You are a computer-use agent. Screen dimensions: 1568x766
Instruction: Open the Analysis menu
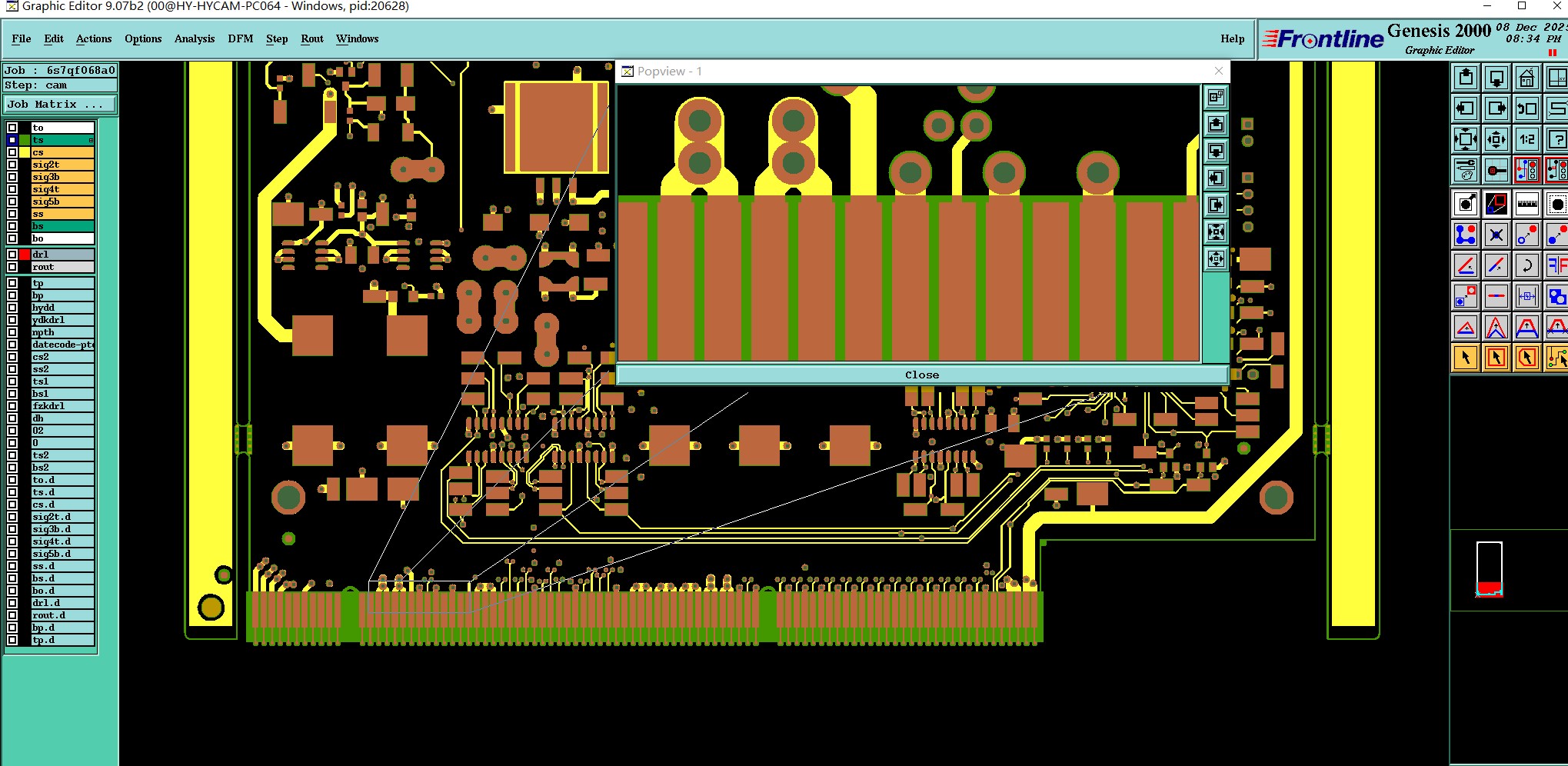click(x=195, y=38)
